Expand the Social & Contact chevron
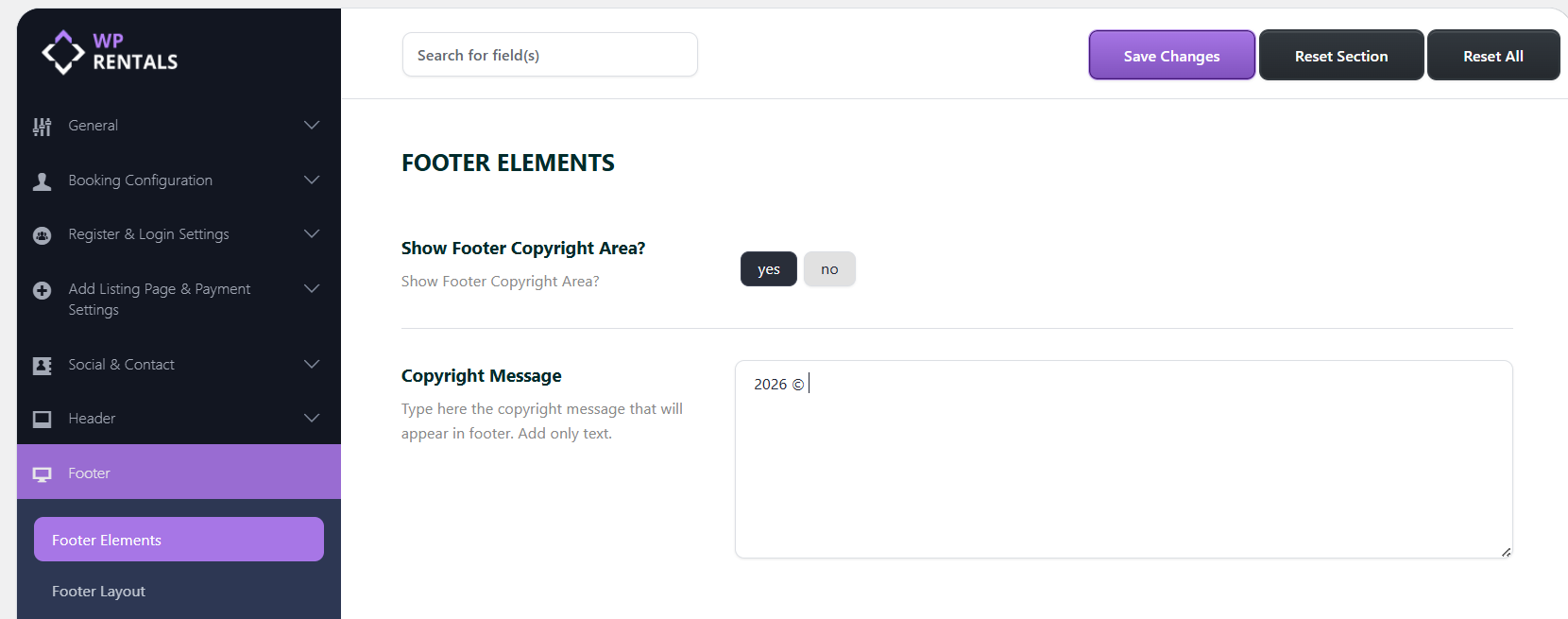The width and height of the screenshot is (1568, 619). [312, 365]
